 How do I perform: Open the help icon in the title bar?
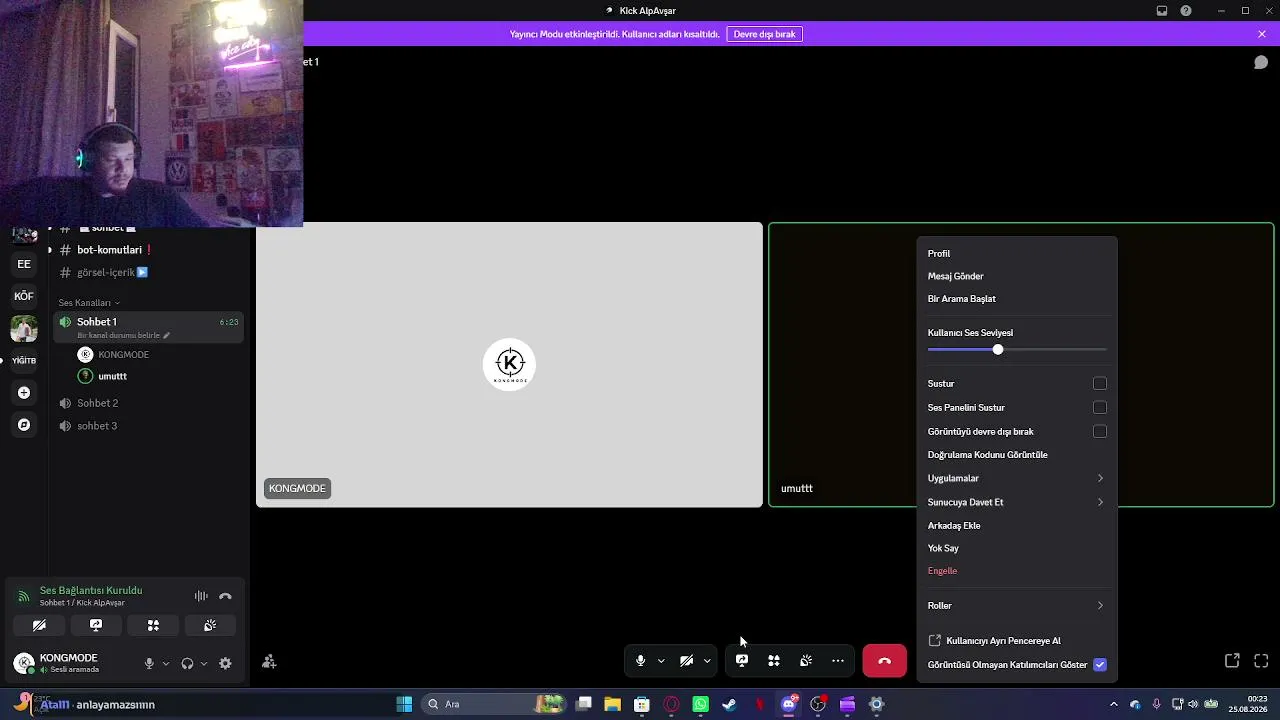coord(1186,11)
